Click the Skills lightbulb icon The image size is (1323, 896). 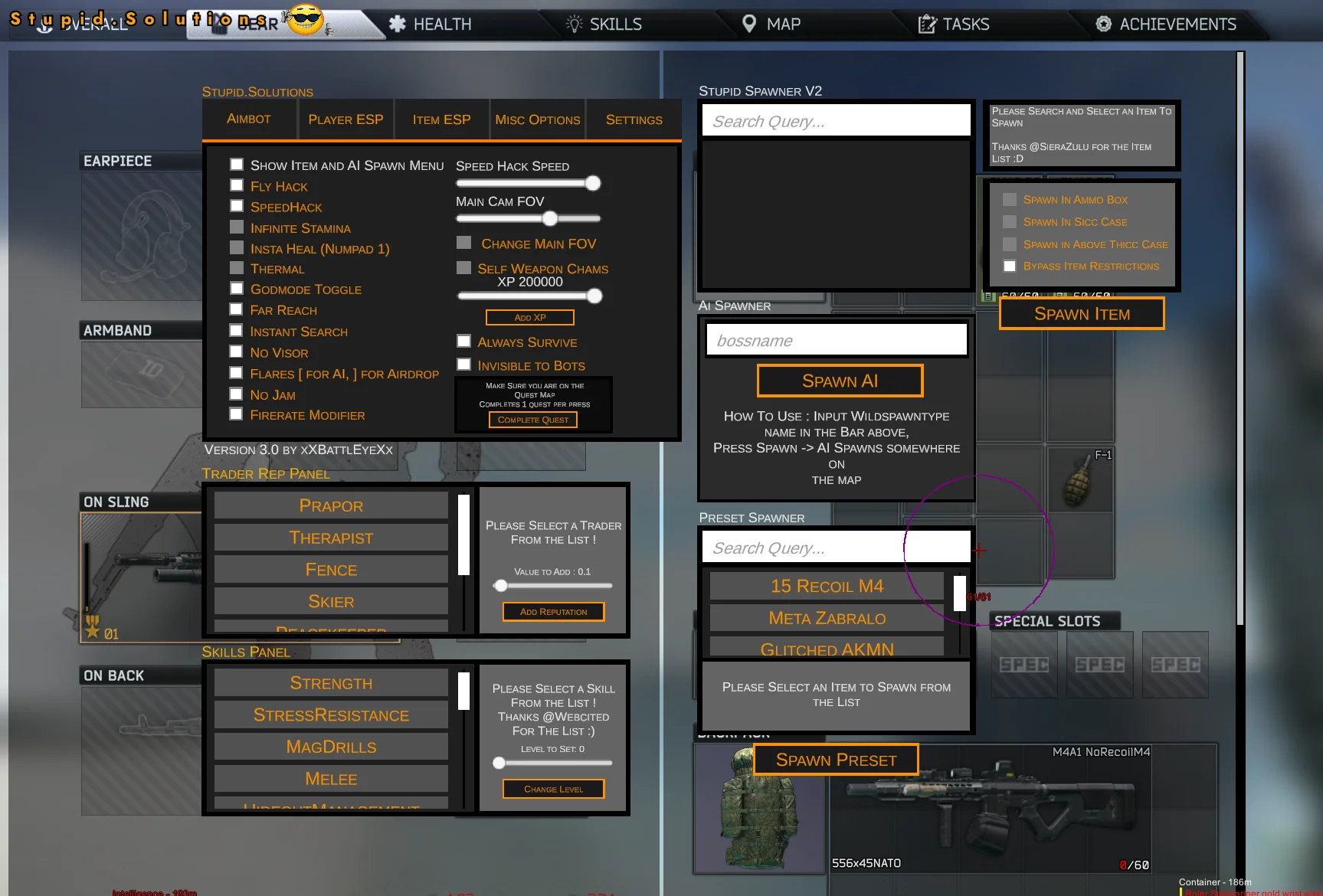[x=574, y=24]
